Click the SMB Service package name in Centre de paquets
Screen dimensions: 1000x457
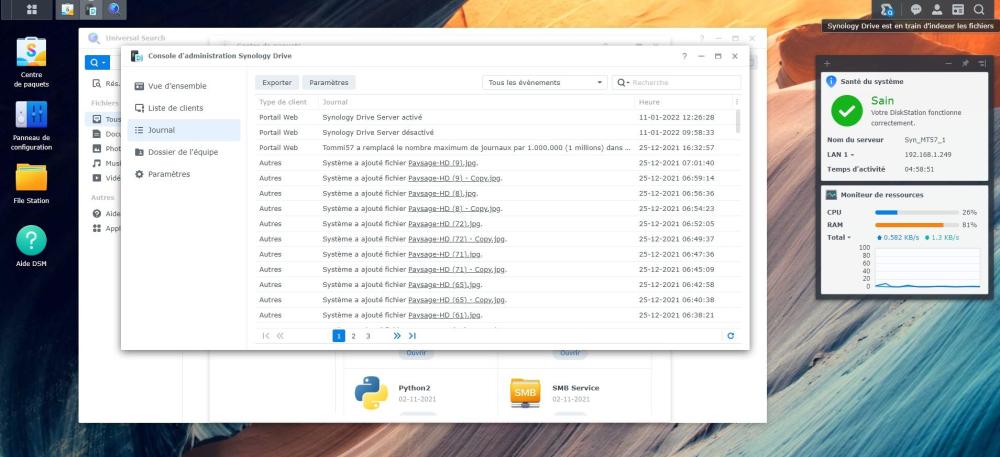click(576, 388)
